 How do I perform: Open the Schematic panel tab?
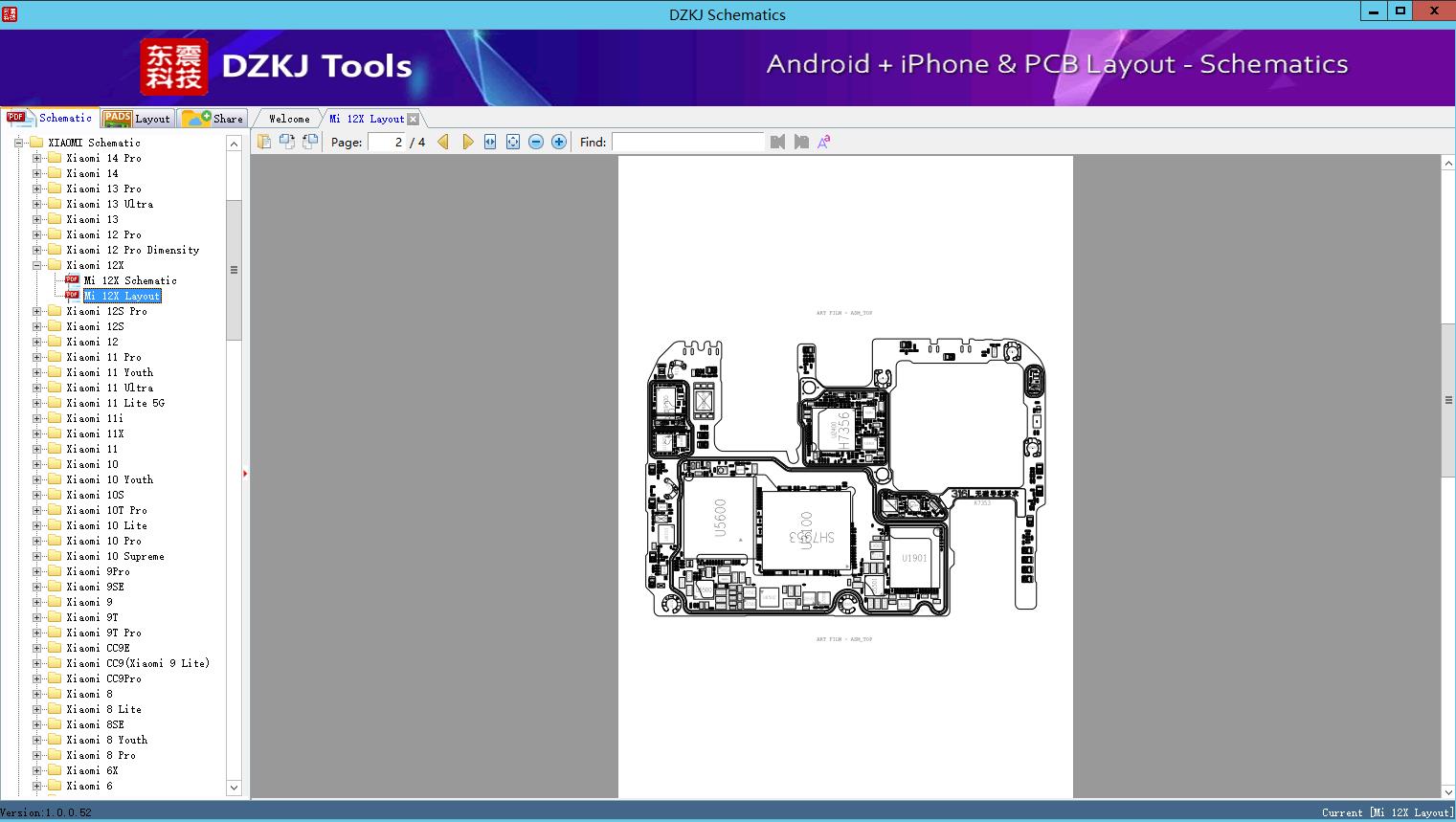tap(50, 118)
